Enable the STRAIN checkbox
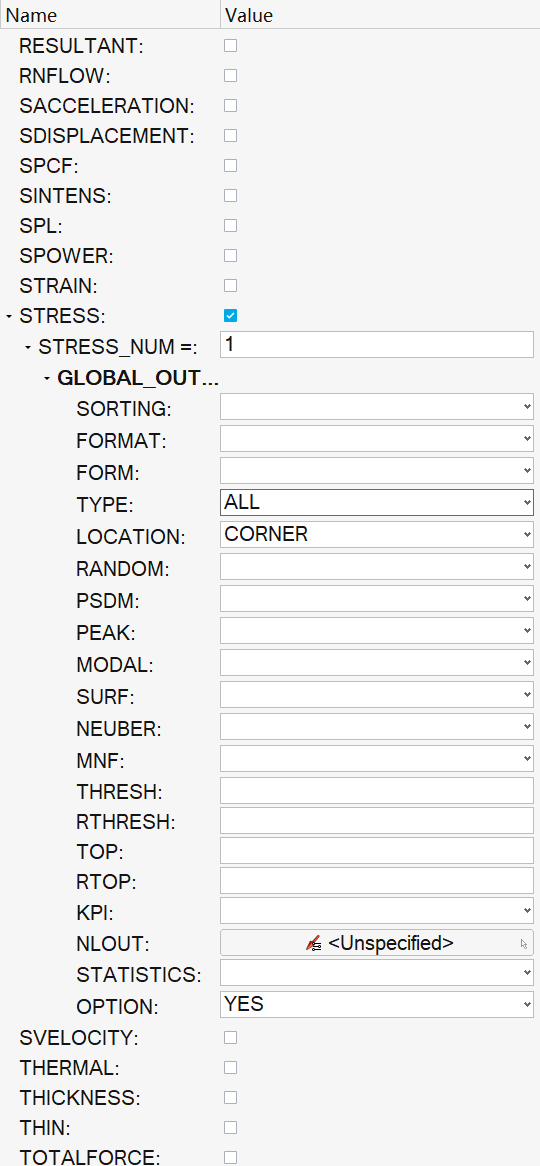Viewport: 540px width, 1166px height. coord(231,286)
